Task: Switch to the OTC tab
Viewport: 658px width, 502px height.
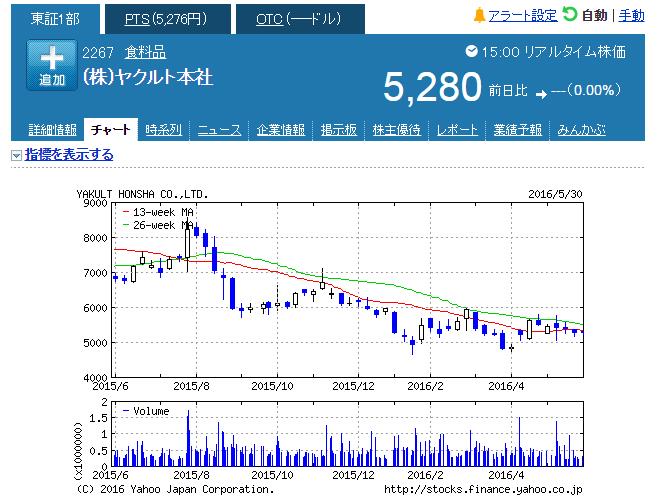Action: [x=300, y=19]
